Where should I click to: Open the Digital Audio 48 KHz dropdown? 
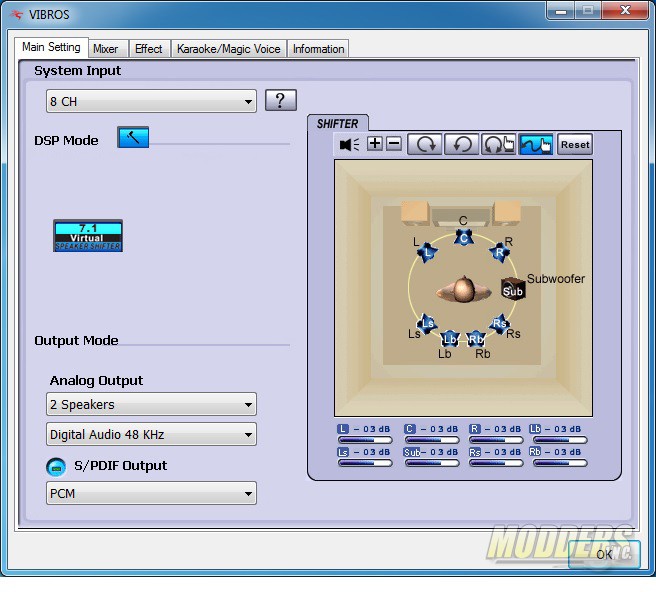tap(151, 434)
